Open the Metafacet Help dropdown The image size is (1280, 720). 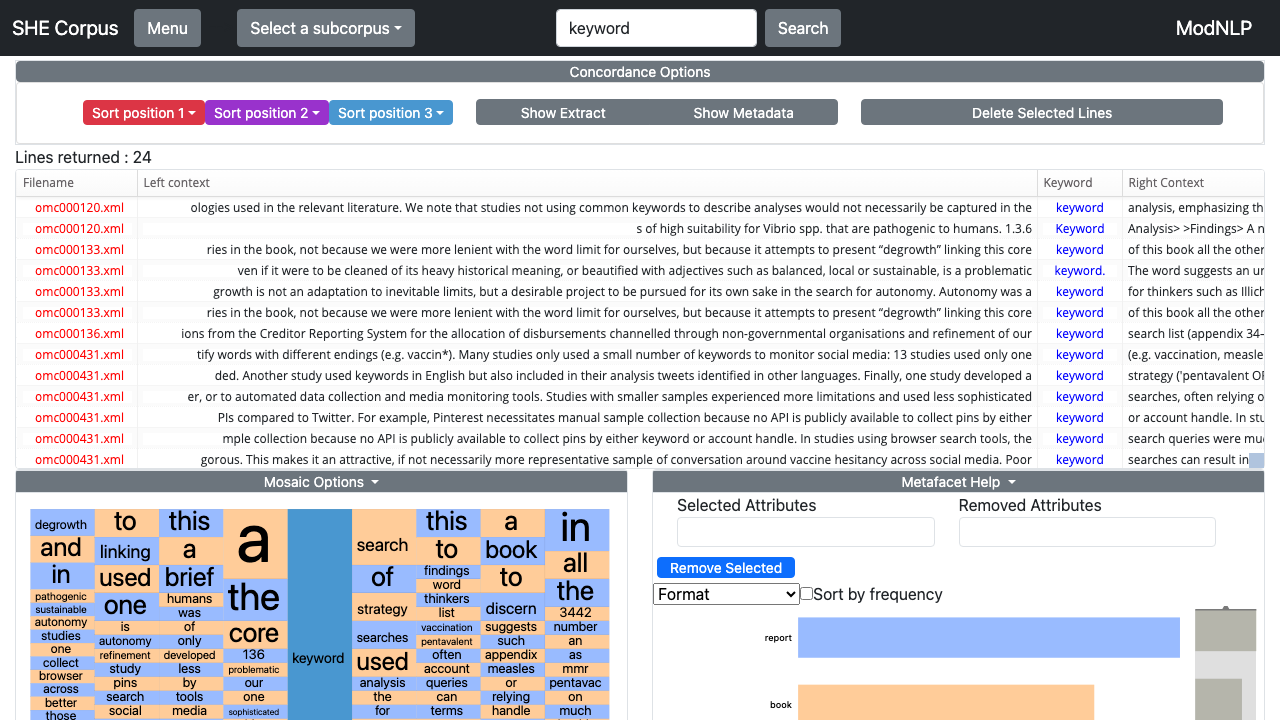(957, 481)
